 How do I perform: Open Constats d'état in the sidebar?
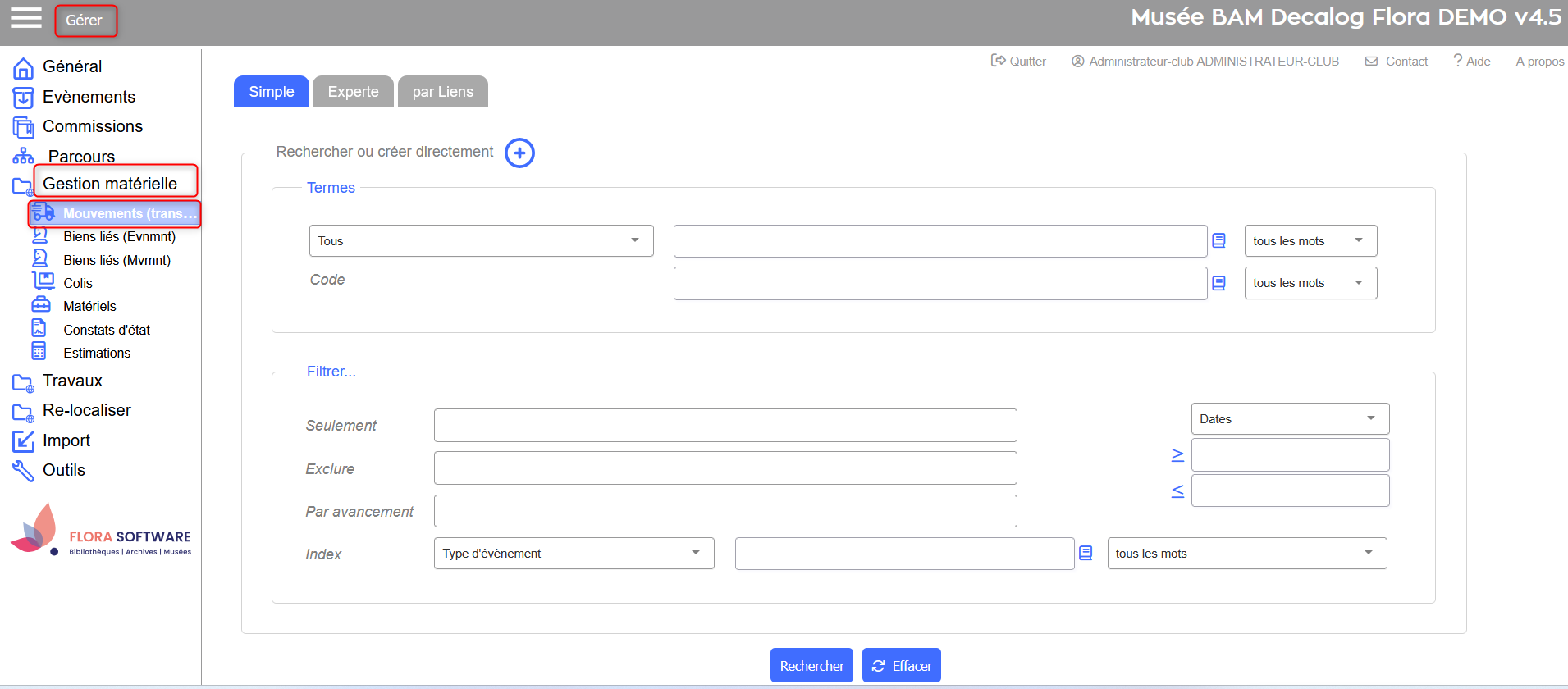(x=107, y=330)
